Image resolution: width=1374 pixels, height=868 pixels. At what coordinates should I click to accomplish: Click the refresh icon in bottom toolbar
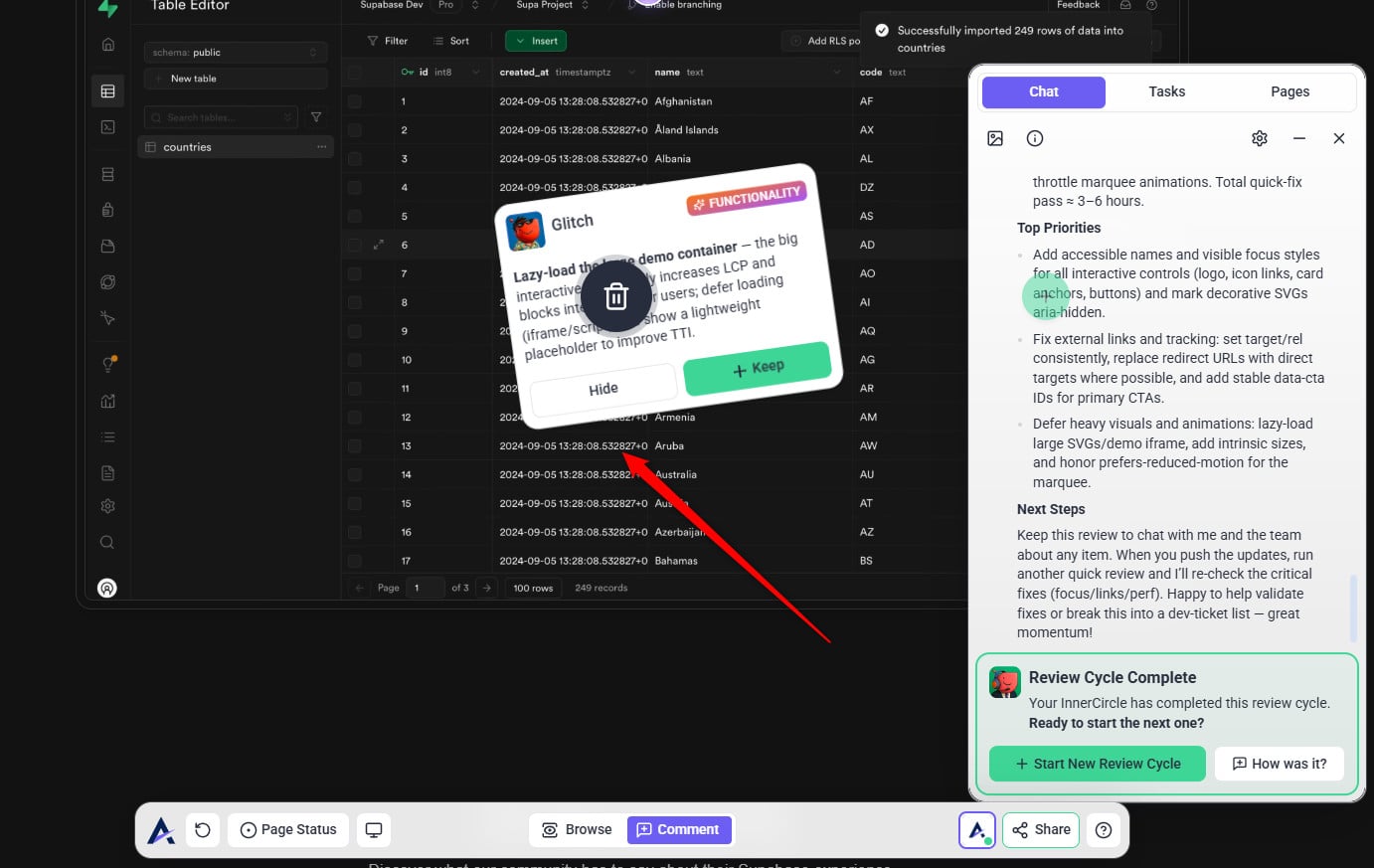click(203, 830)
